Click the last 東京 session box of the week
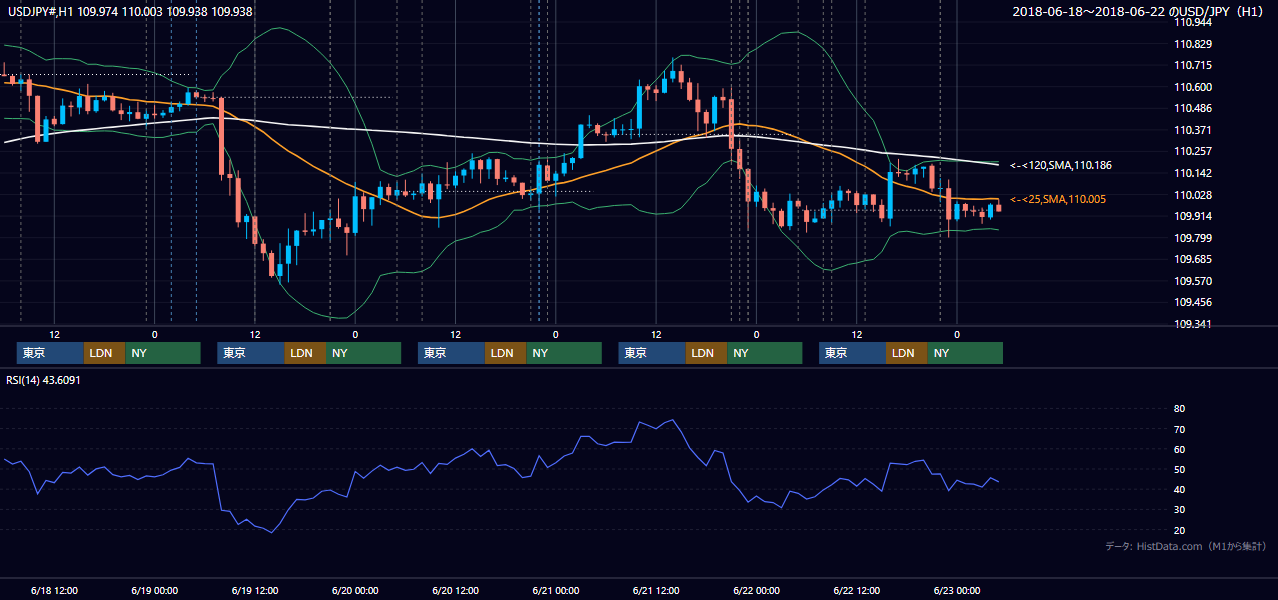 tap(852, 353)
